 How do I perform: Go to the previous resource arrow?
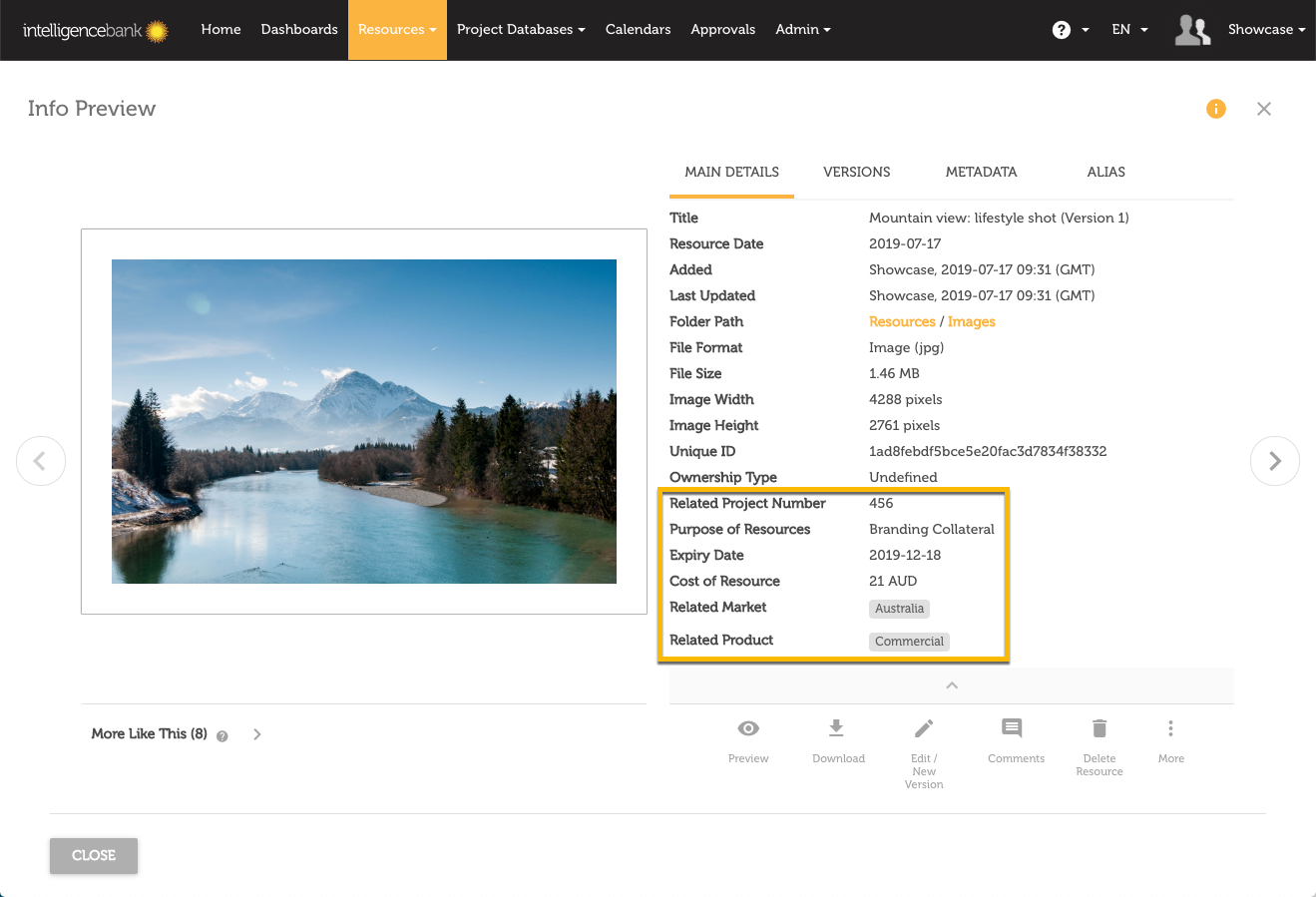pyautogui.click(x=41, y=461)
